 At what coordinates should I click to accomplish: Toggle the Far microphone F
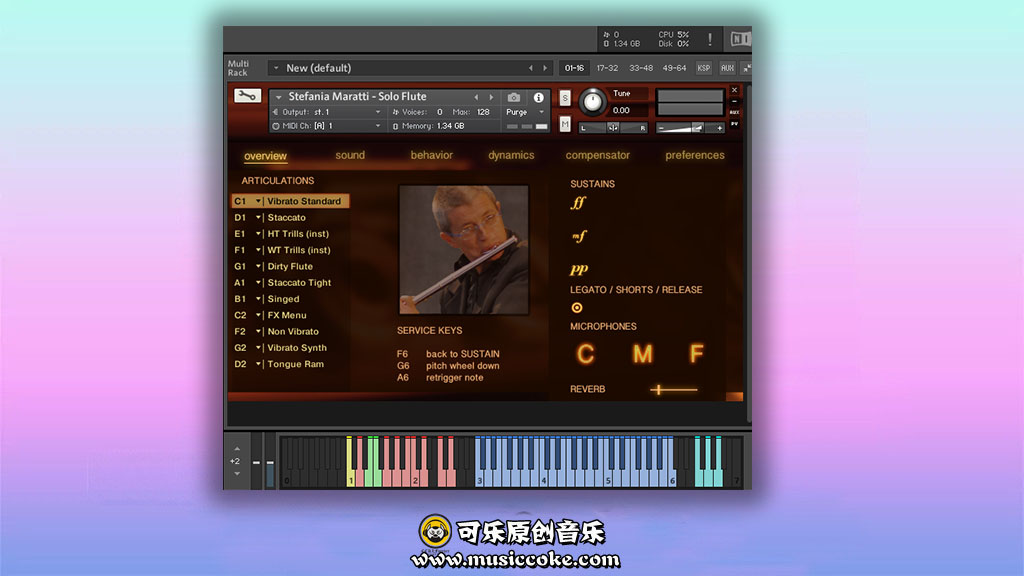pos(697,354)
